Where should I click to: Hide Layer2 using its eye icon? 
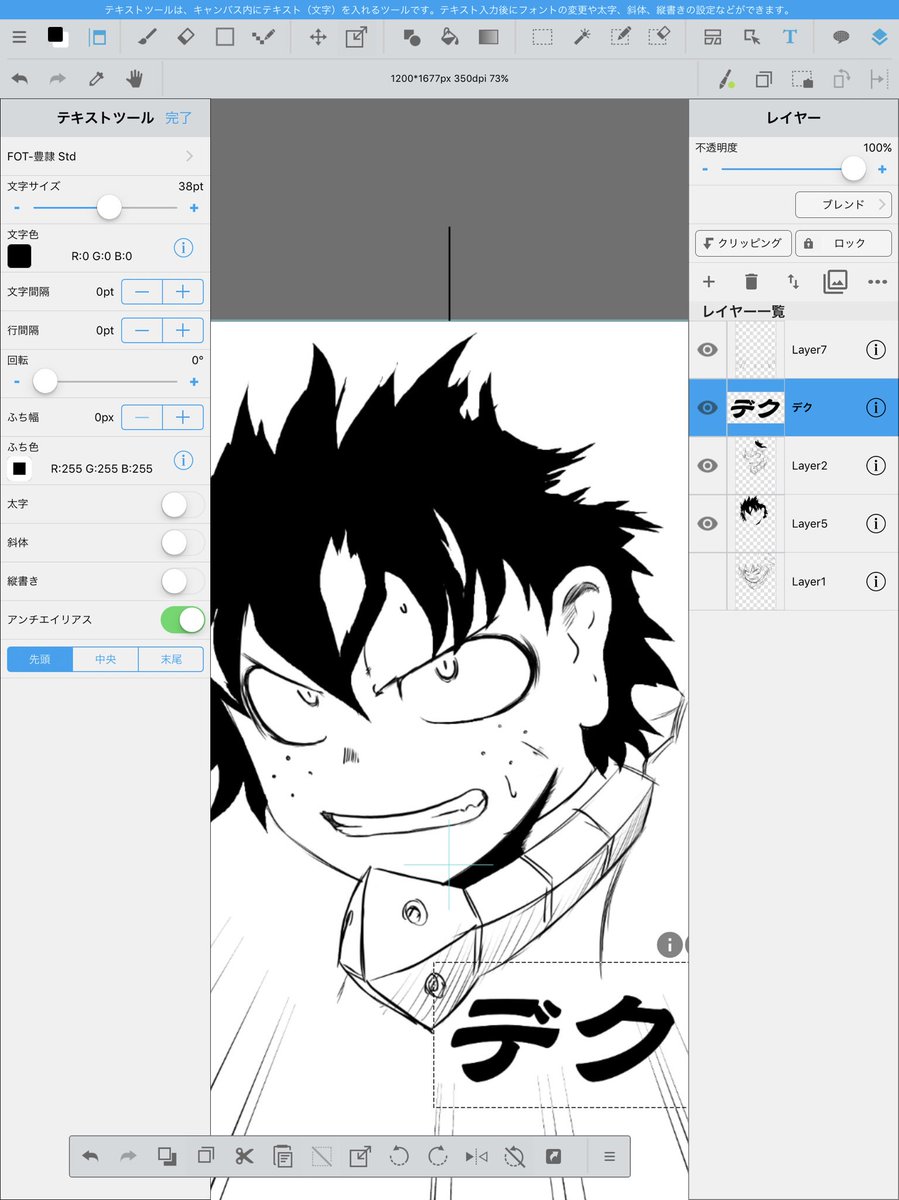(707, 465)
